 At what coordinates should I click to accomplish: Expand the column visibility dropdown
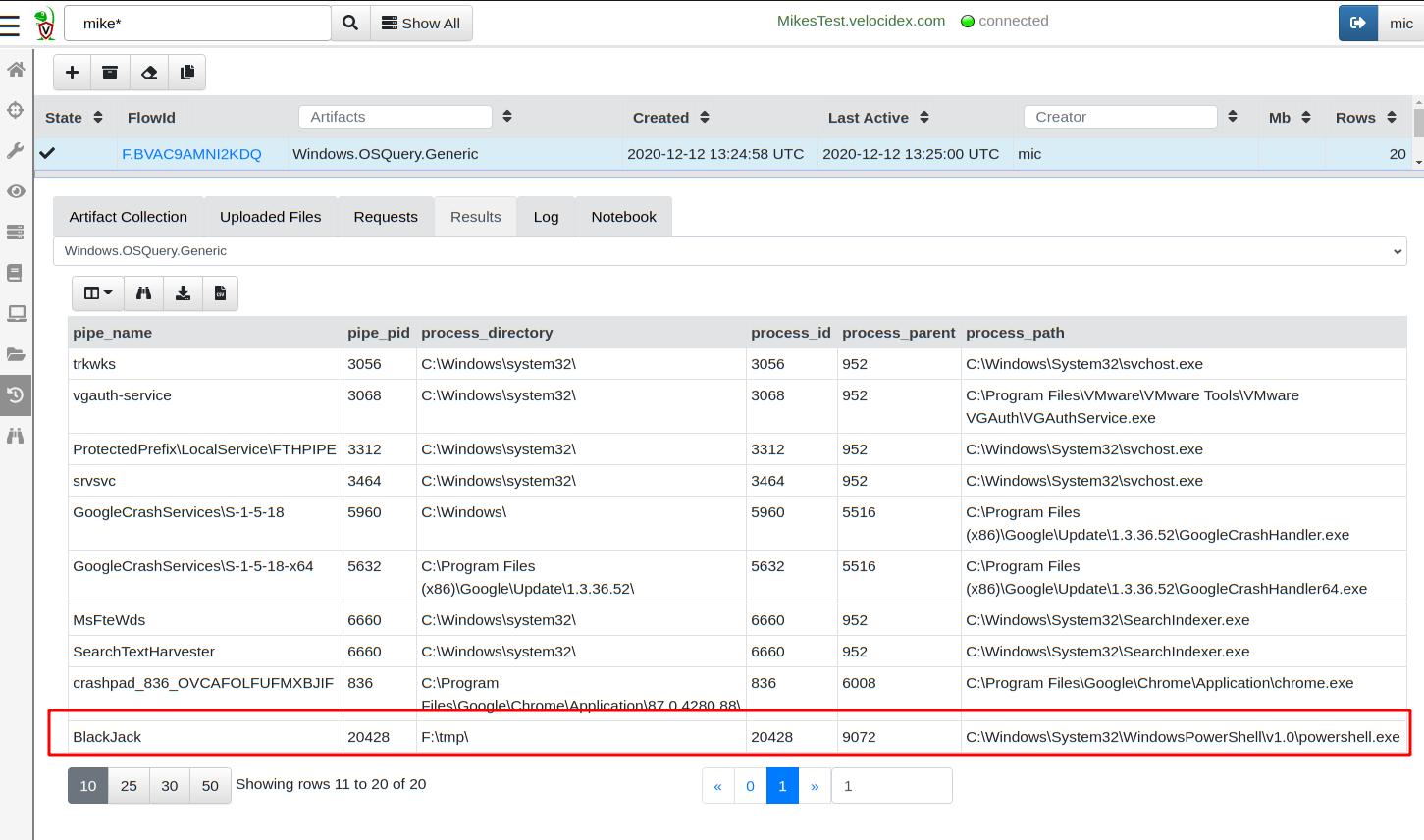point(98,293)
